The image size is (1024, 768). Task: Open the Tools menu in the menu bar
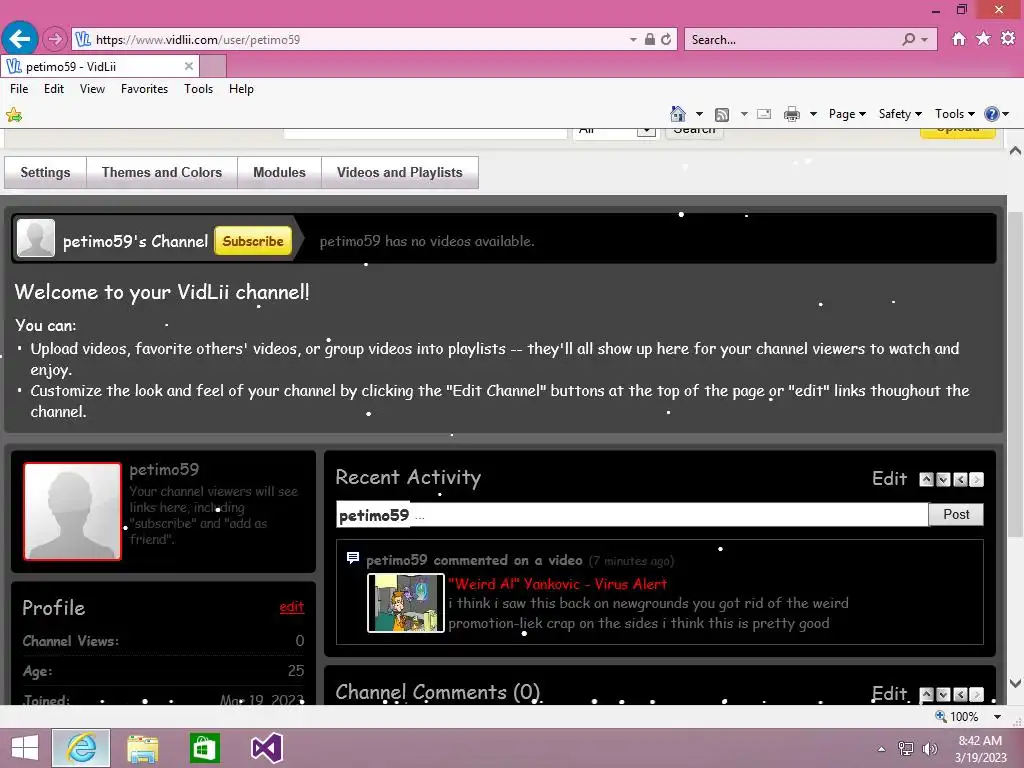coord(199,89)
